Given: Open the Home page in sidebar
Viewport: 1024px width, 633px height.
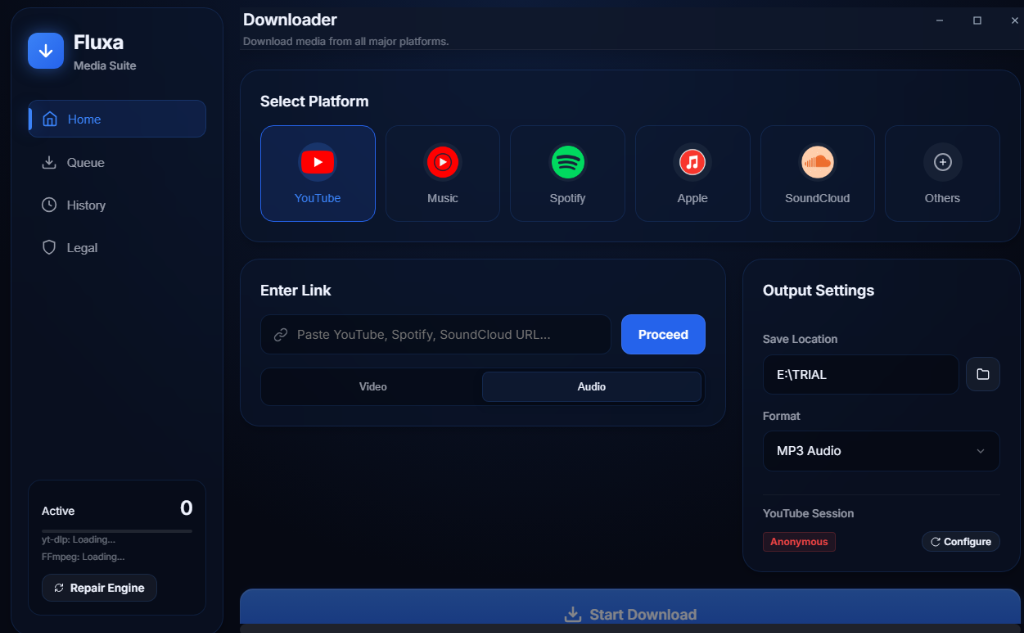Looking at the screenshot, I should click(117, 119).
